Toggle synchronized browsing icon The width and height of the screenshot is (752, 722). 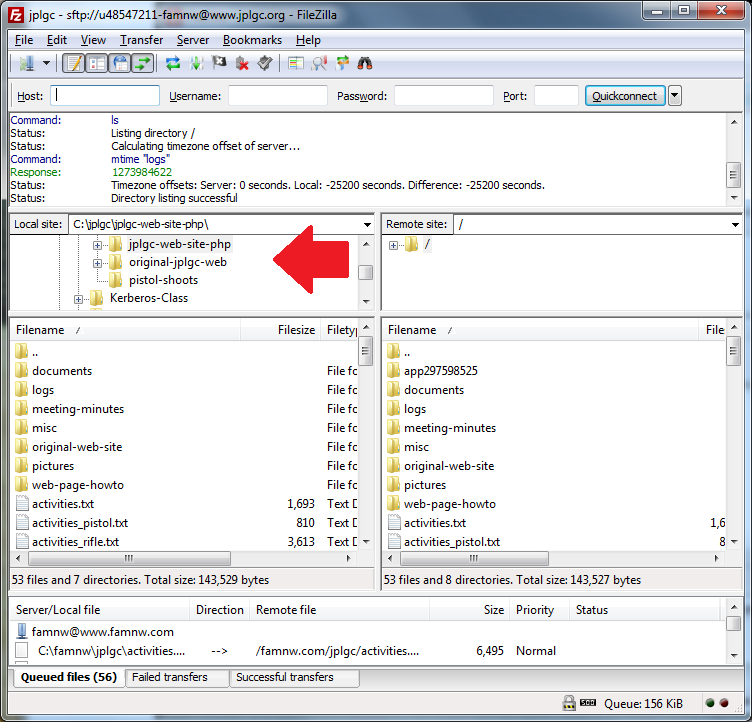tap(342, 64)
